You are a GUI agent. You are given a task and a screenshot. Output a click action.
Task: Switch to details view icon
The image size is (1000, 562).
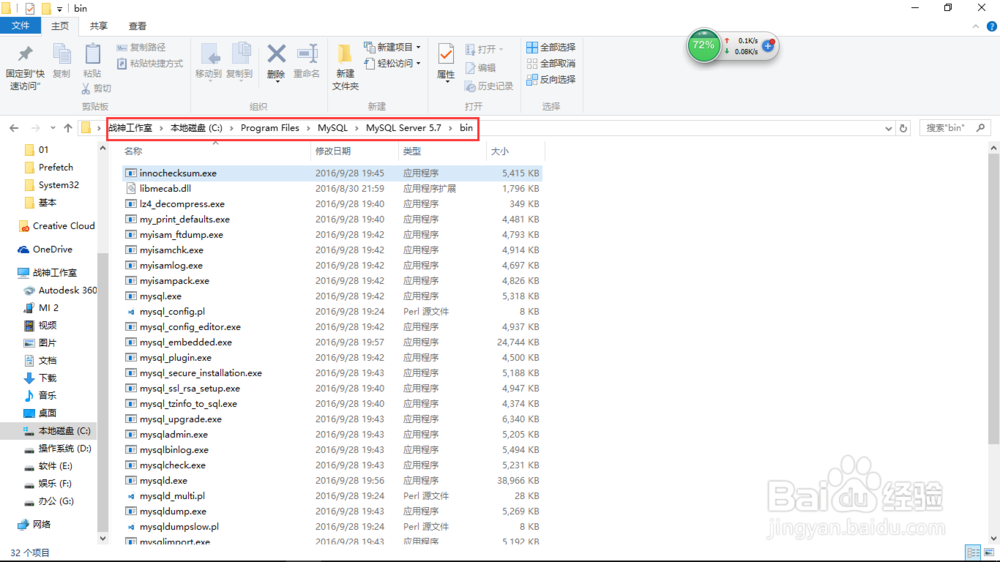tap(973, 552)
